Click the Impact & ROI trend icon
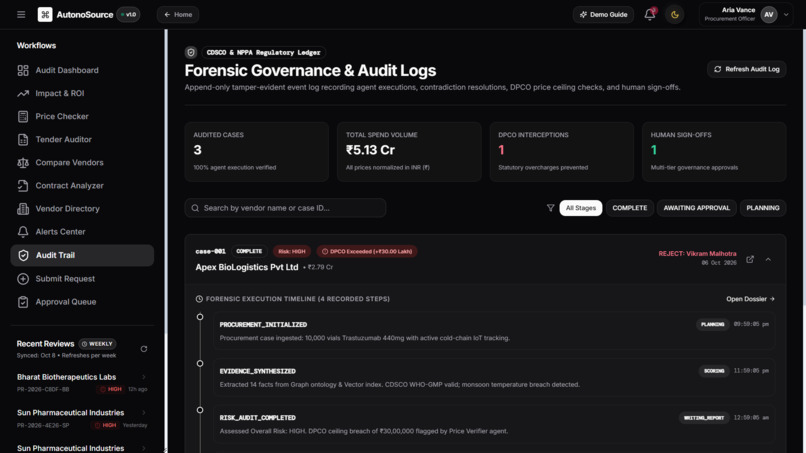The height and width of the screenshot is (453, 806). coord(23,93)
